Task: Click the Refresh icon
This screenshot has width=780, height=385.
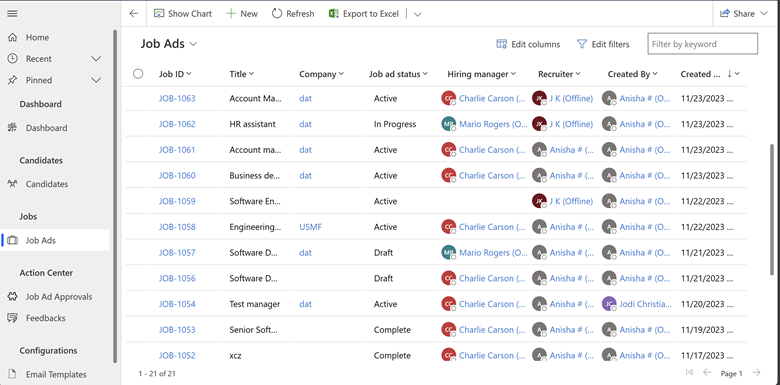Action: [277, 13]
